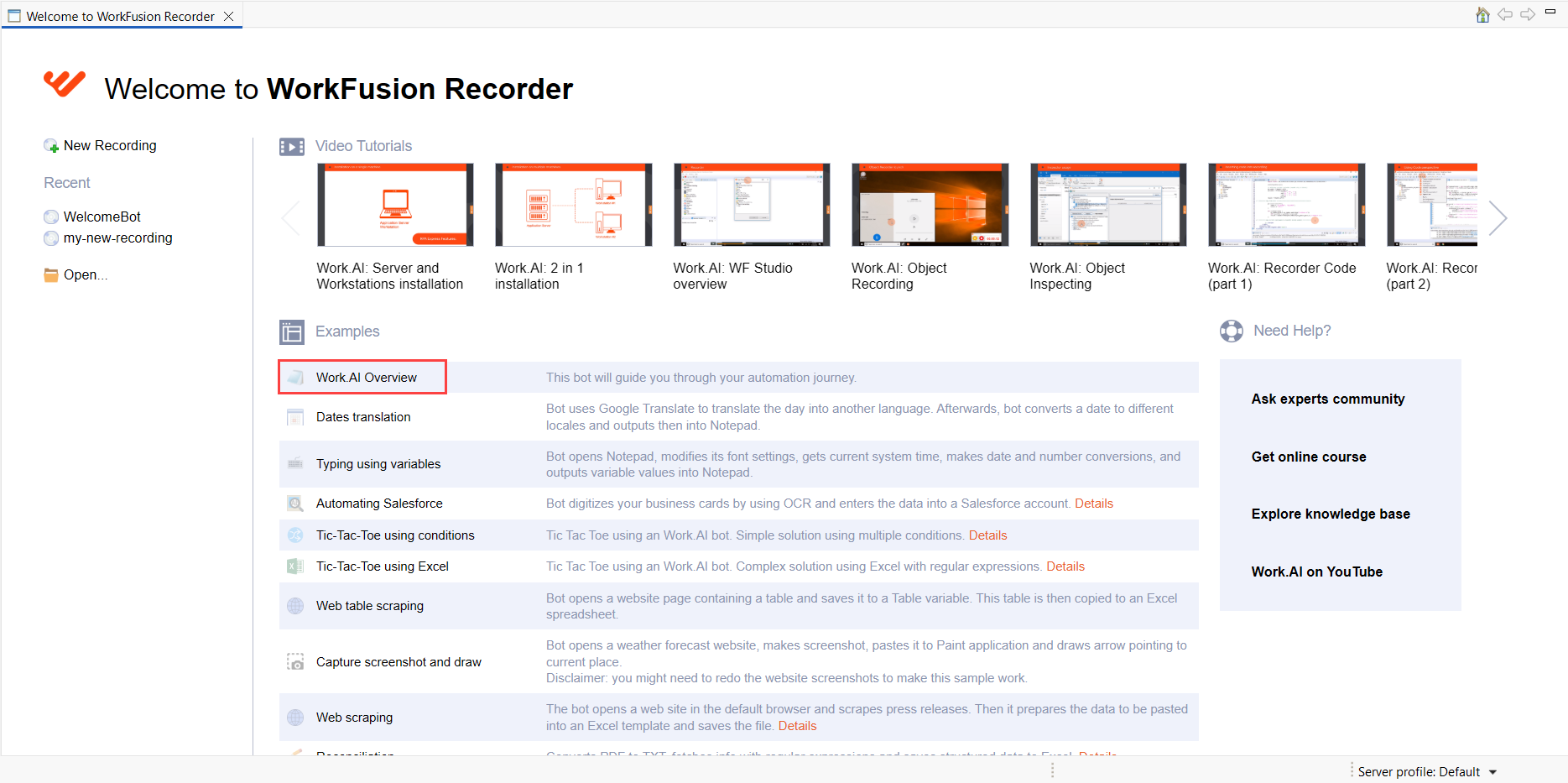The image size is (1568, 783).
Task: Play the Recorder Code part 2 video
Action: (1432, 205)
